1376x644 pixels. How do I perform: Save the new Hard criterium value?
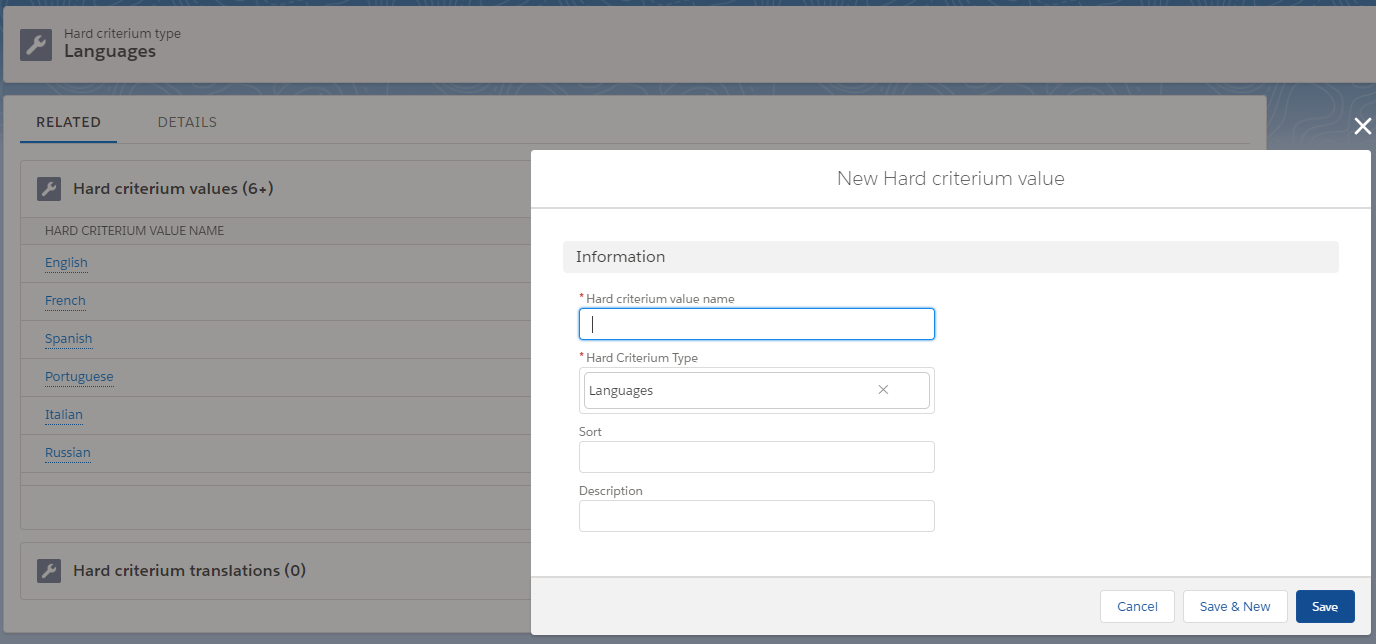[1325, 607]
